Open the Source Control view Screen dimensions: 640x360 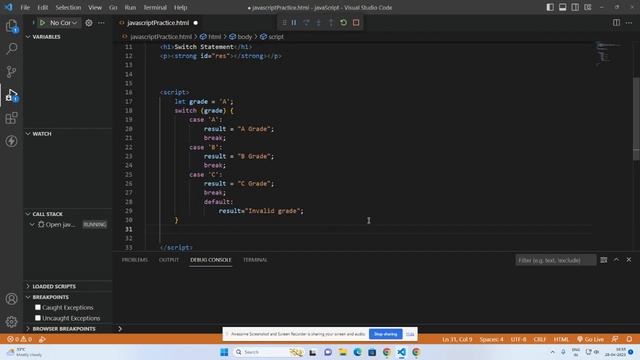tap(11, 72)
